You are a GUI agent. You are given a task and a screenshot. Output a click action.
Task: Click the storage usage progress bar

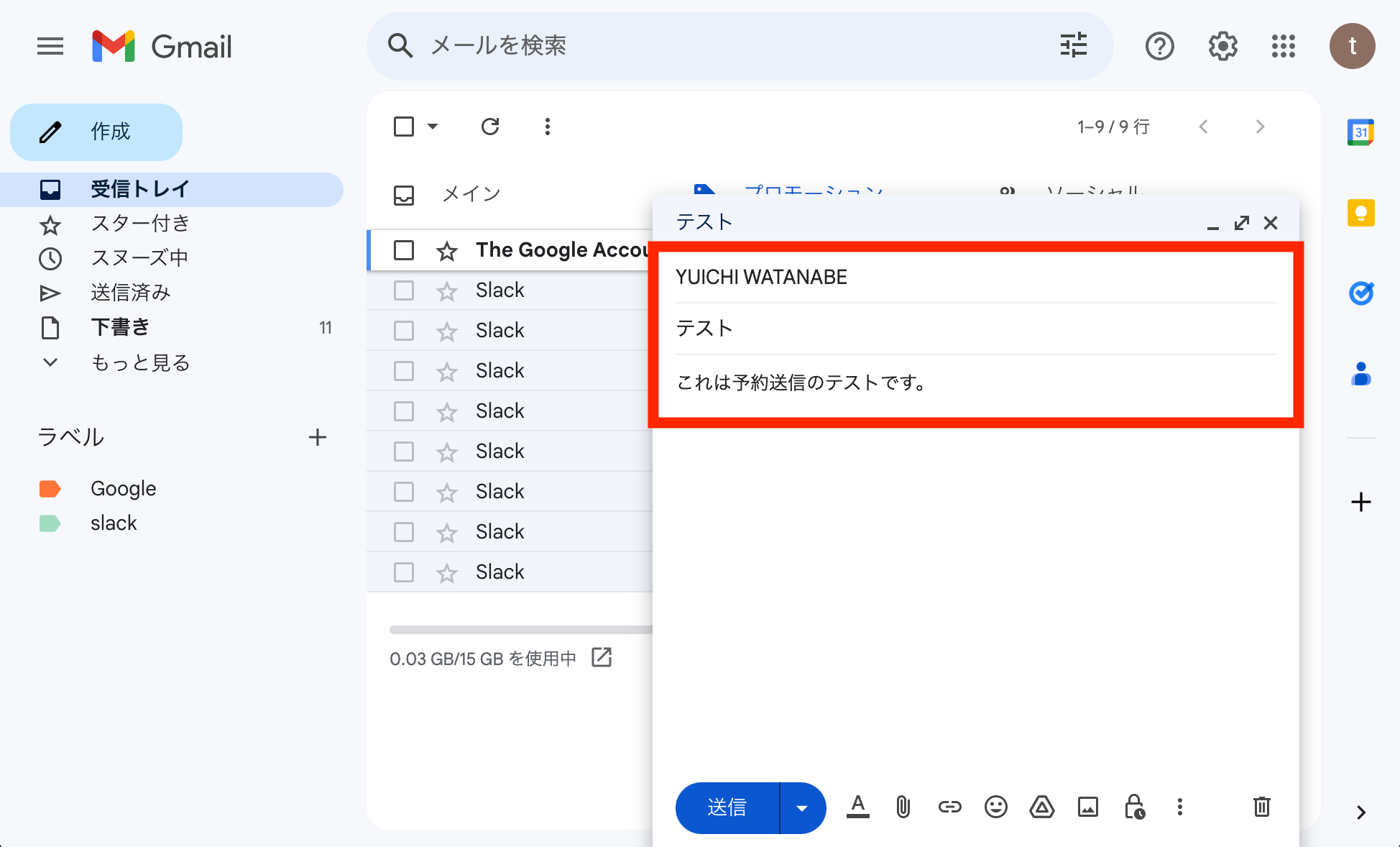click(521, 630)
